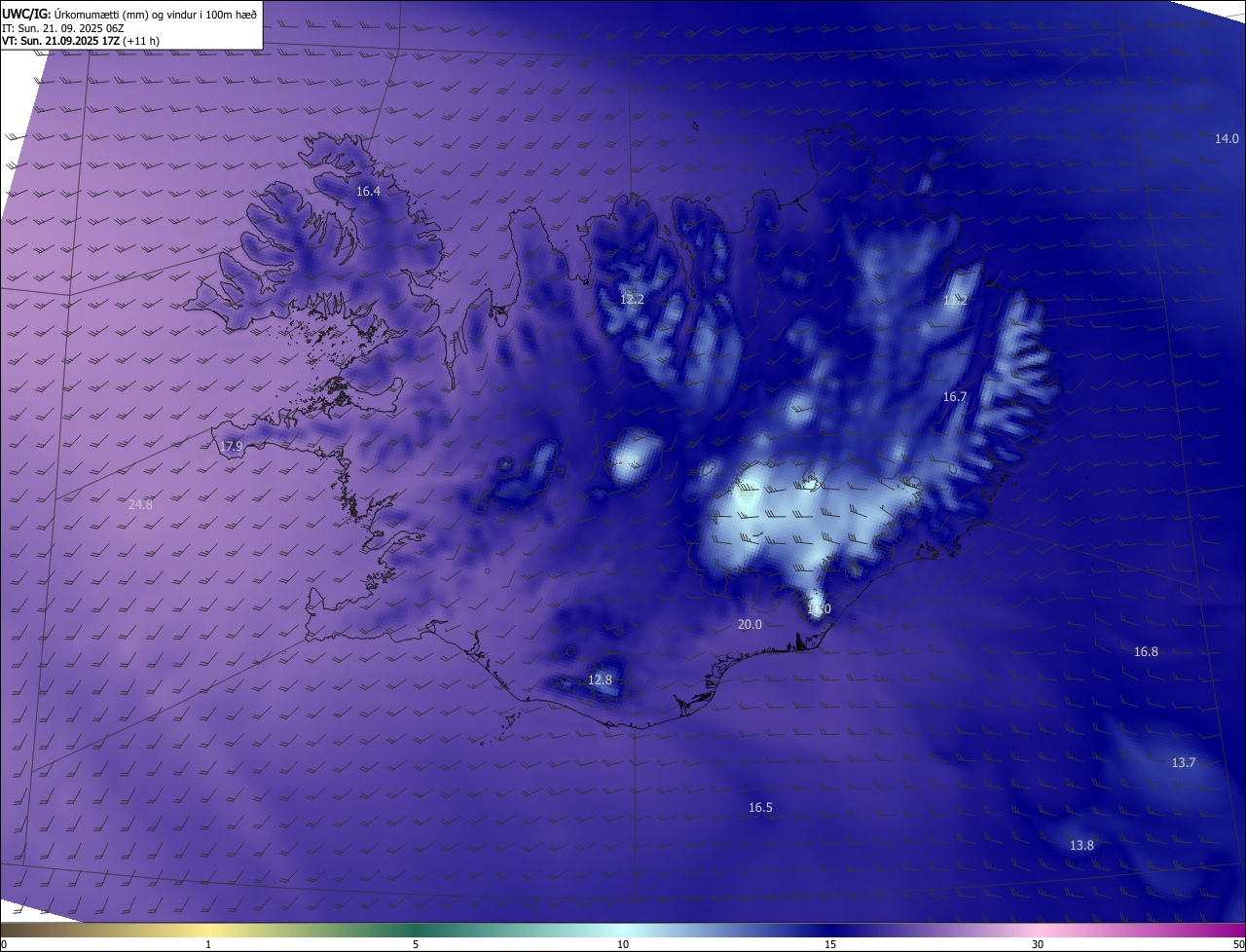
Task: Click the title text 'UWC/IG: Úrkomumætti (mm)'
Action: coord(78,13)
